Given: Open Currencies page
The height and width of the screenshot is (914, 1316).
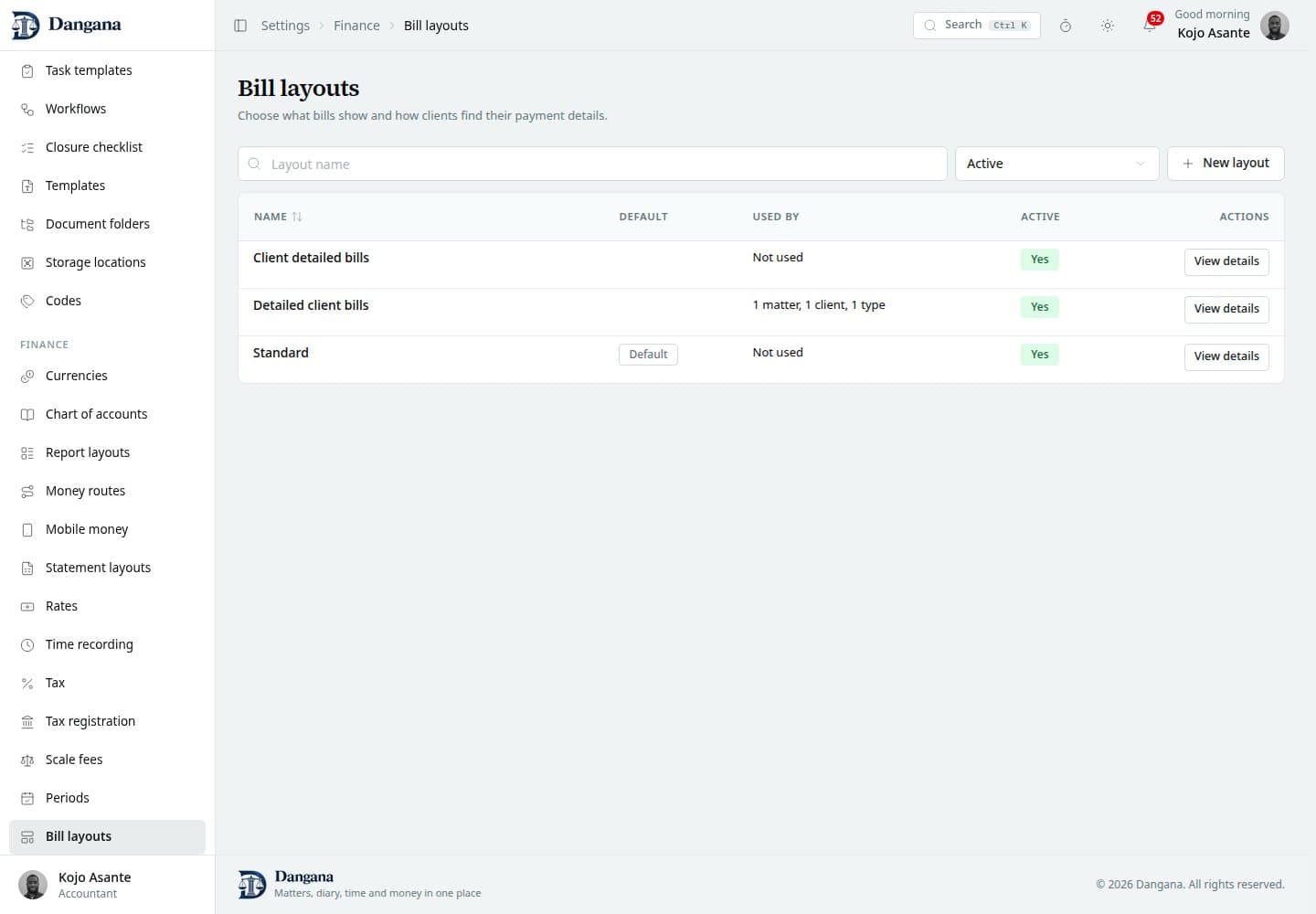Looking at the screenshot, I should coord(107,376).
